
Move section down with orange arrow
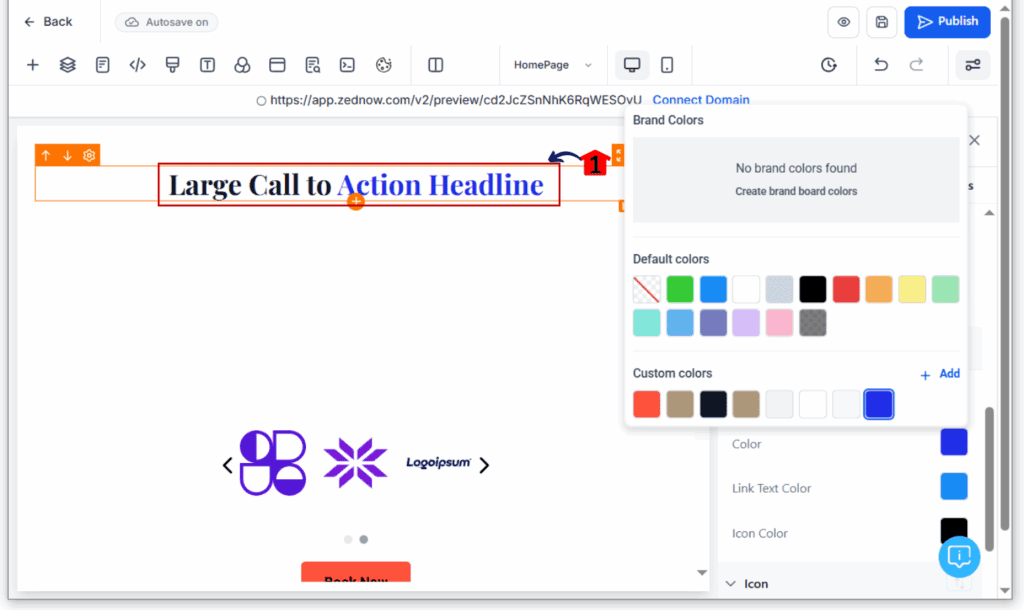pyautogui.click(x=67, y=155)
